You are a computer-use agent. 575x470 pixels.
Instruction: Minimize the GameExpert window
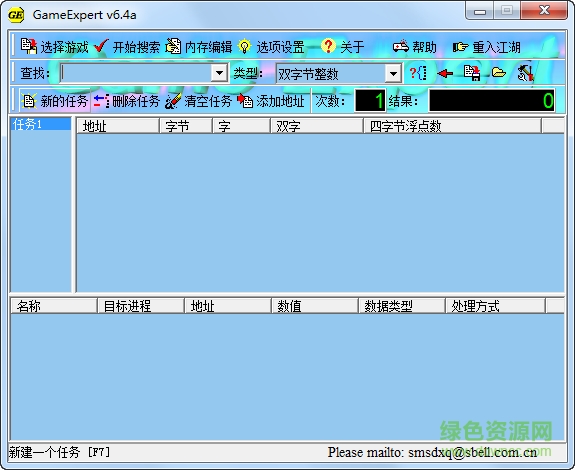[480, 11]
